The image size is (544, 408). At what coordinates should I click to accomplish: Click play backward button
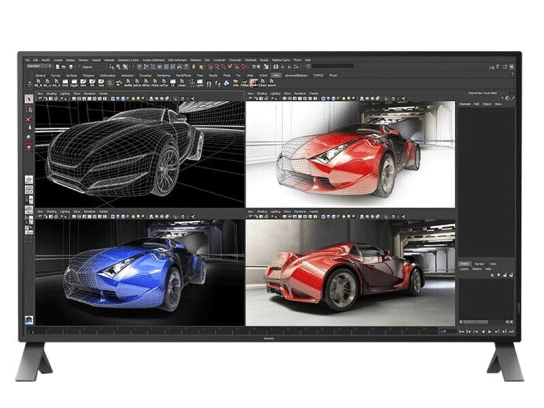[x=483, y=332]
